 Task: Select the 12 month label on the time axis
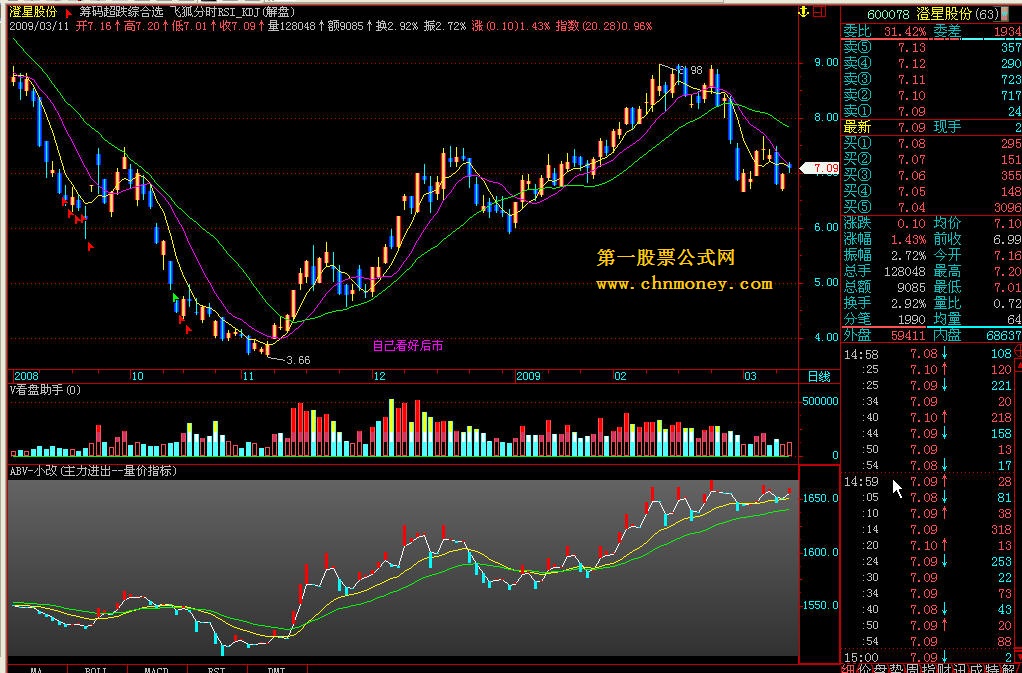pyautogui.click(x=379, y=376)
